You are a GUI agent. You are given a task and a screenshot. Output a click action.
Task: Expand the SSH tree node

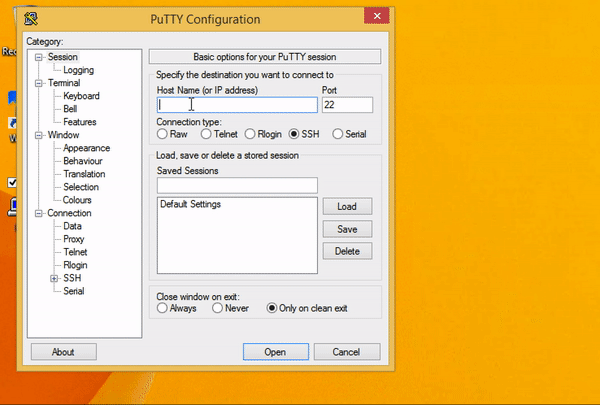54,278
